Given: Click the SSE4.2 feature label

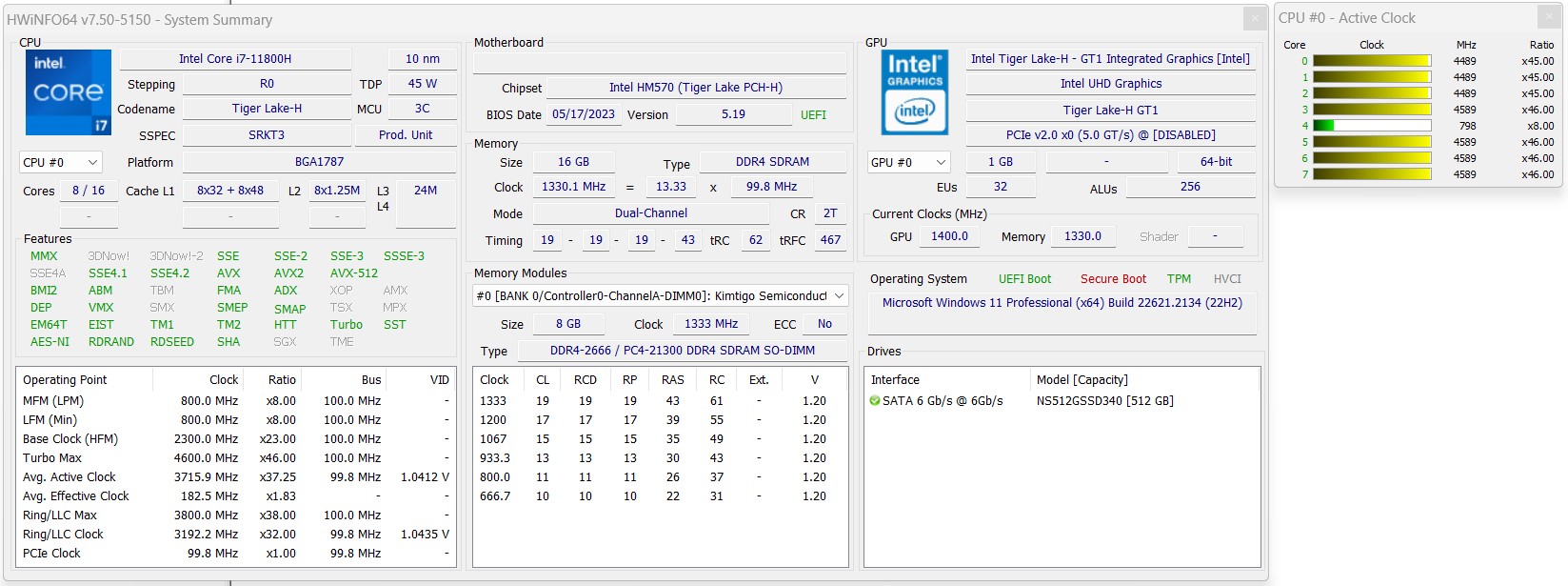Looking at the screenshot, I should click(x=169, y=273).
